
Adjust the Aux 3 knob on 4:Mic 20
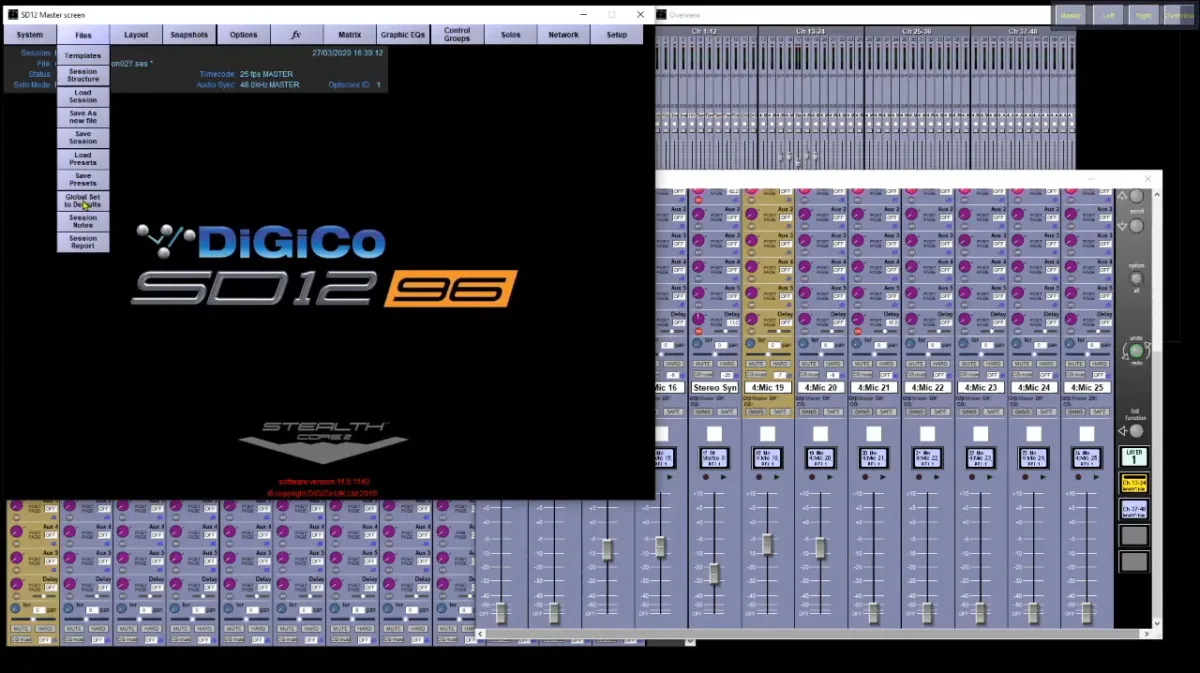tap(805, 240)
